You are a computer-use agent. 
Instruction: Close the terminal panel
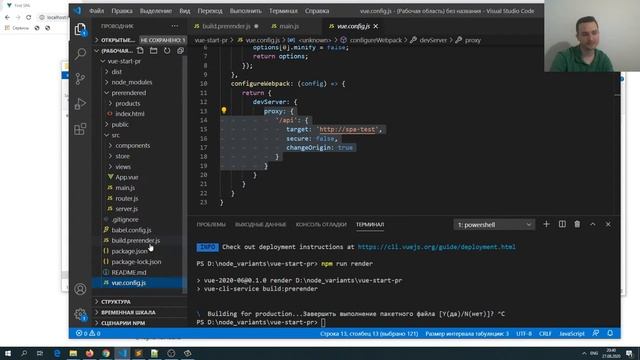click(608, 224)
